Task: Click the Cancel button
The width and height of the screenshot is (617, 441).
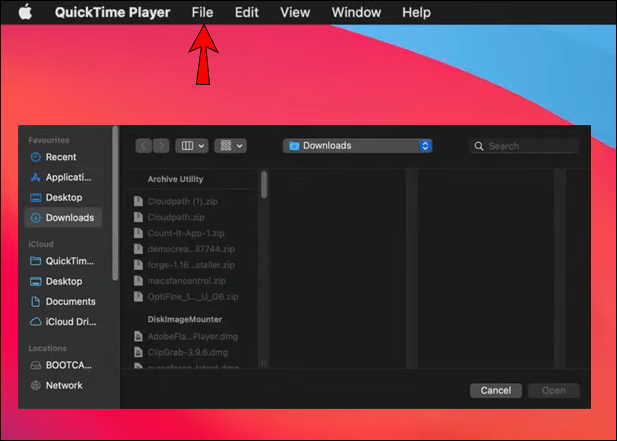Action: (x=496, y=391)
